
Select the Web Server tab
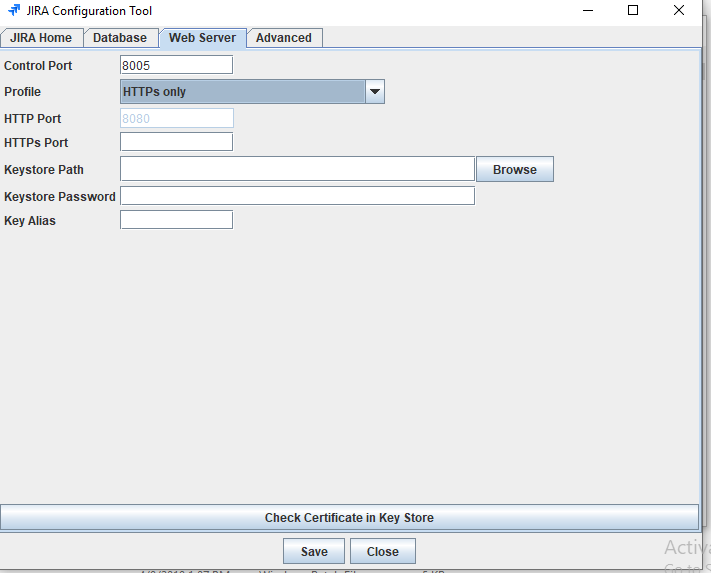[203, 38]
